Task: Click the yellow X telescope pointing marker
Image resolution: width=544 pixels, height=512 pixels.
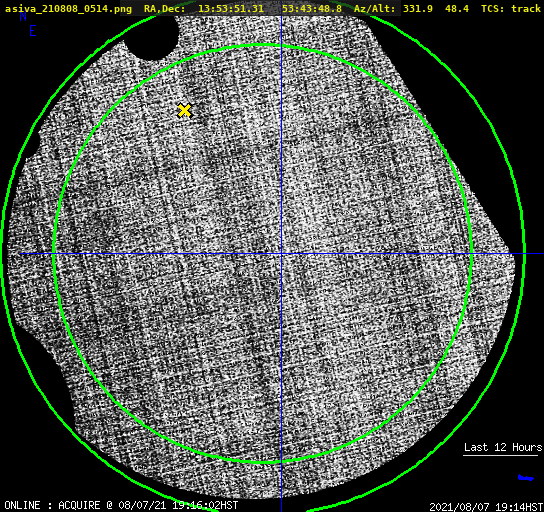Action: 184,111
